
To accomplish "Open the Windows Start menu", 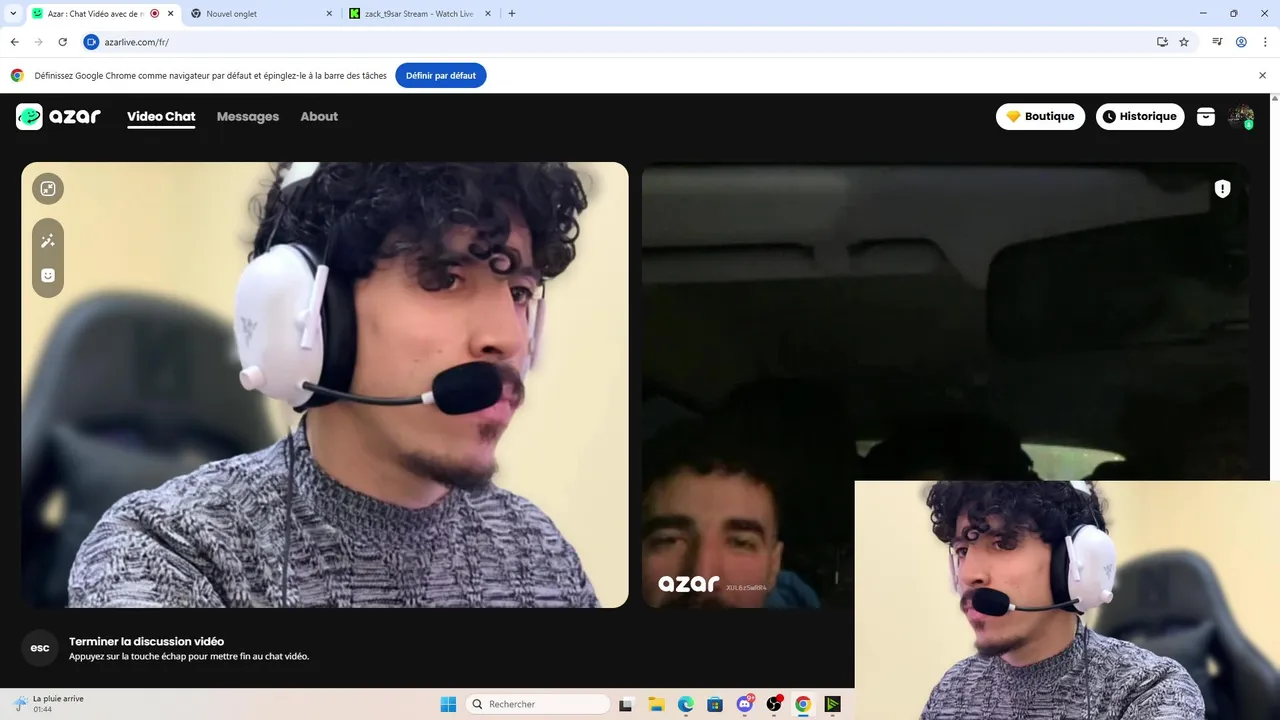I will [448, 704].
